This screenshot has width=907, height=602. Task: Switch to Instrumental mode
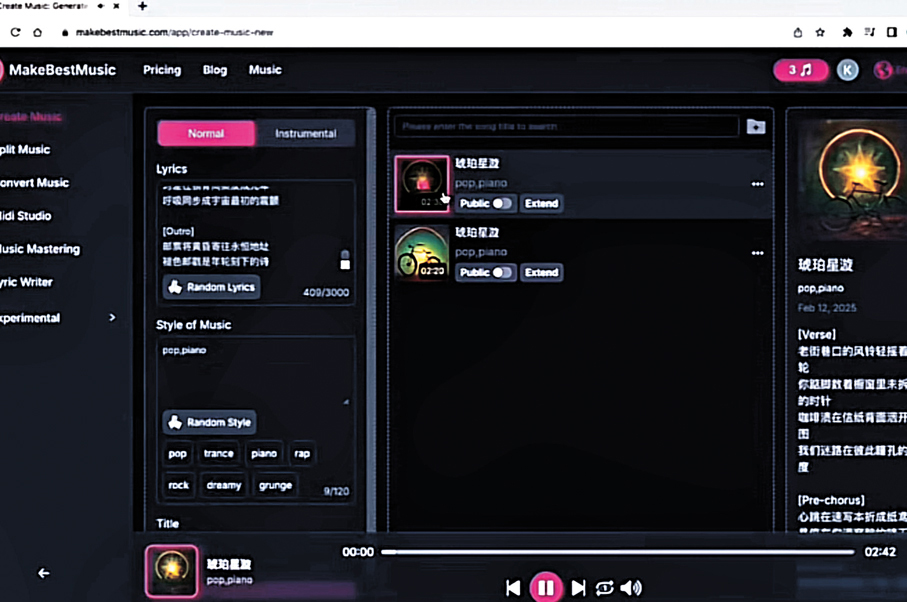[x=305, y=134]
